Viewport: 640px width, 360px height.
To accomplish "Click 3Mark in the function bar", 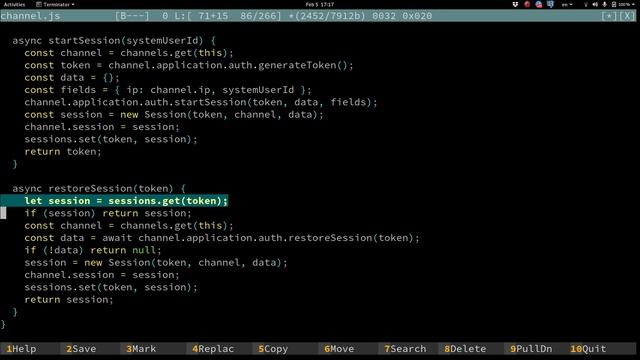I will (141, 349).
